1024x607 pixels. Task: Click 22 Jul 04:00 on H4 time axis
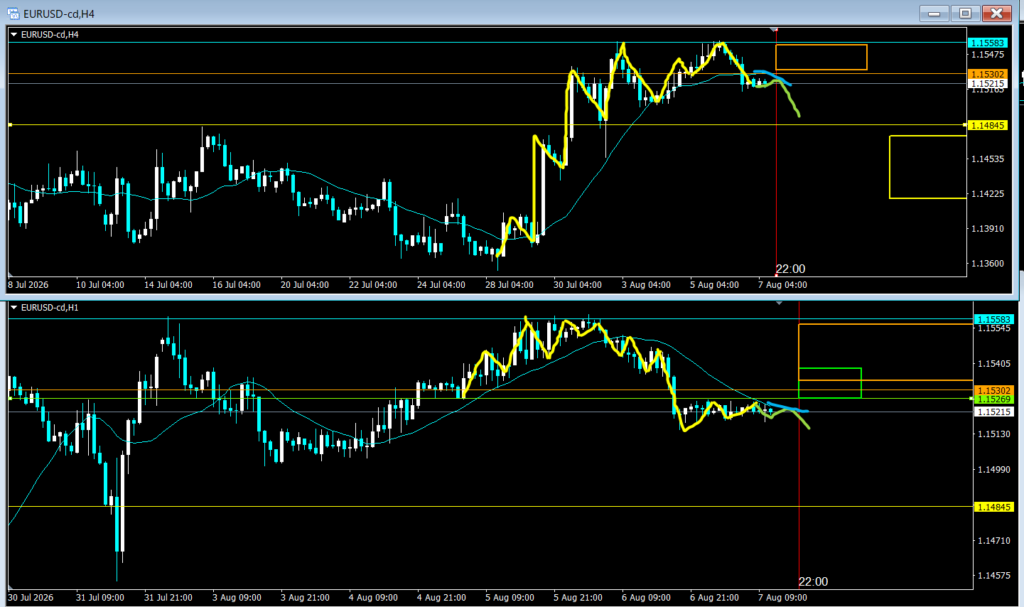pos(373,285)
